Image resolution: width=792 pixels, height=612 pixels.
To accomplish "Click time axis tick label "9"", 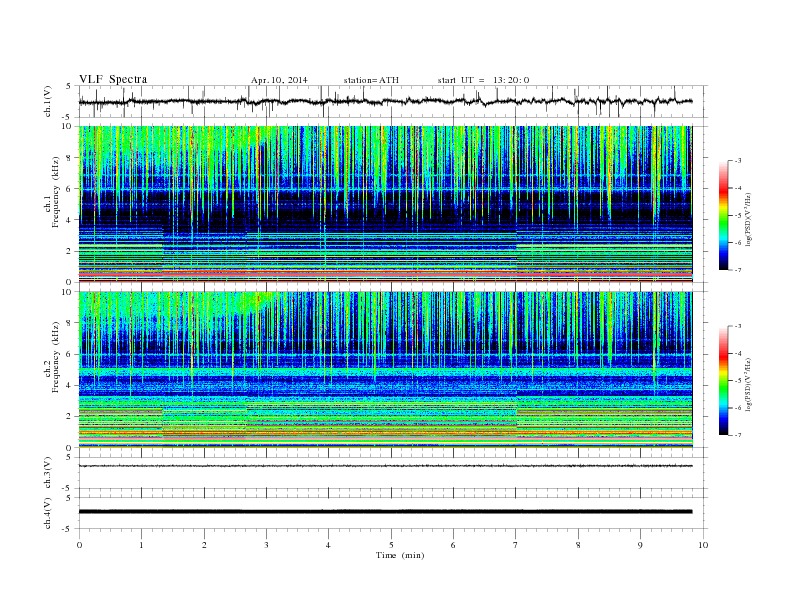I will (640, 545).
